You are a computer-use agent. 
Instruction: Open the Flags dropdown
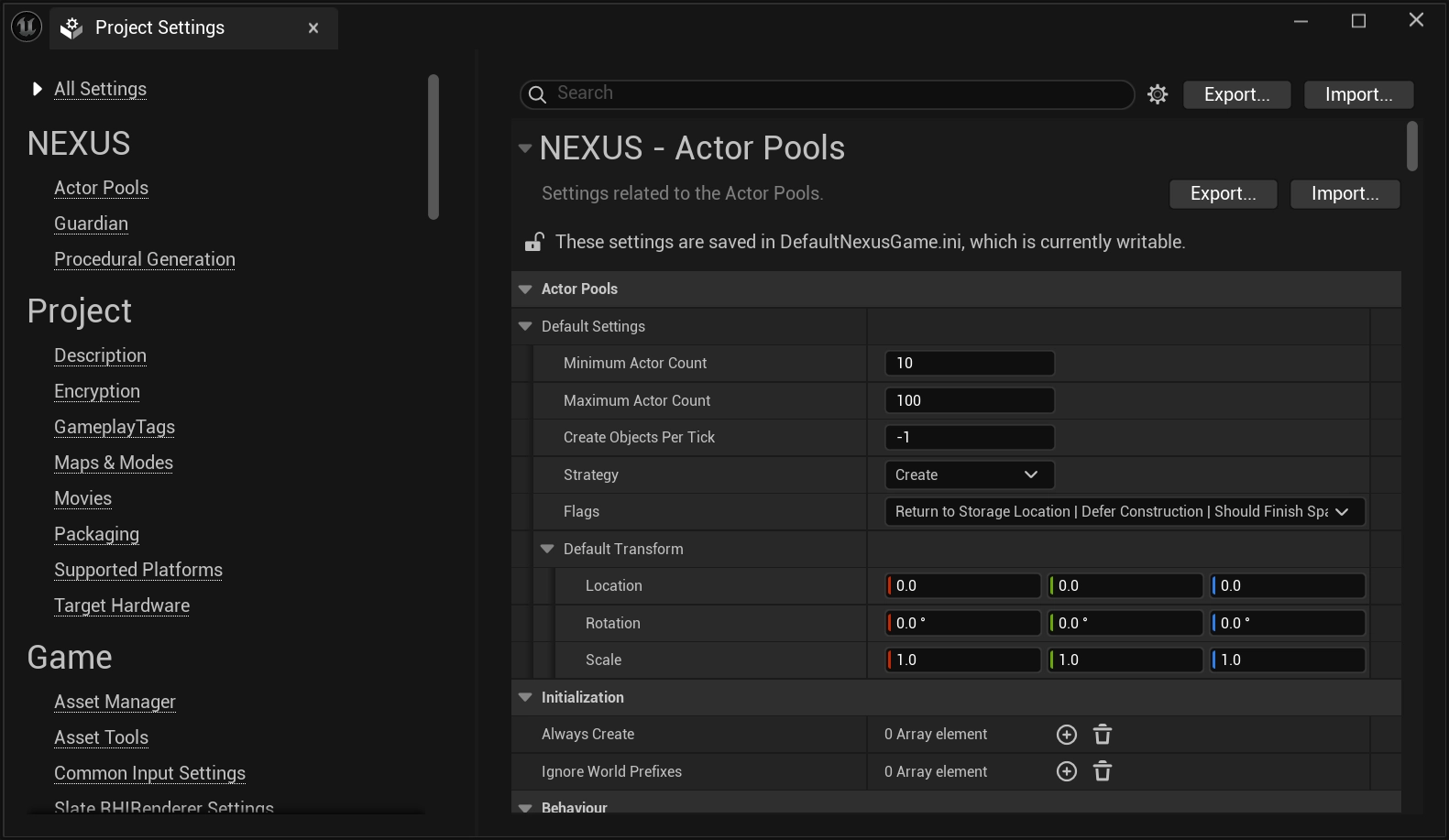point(1124,512)
